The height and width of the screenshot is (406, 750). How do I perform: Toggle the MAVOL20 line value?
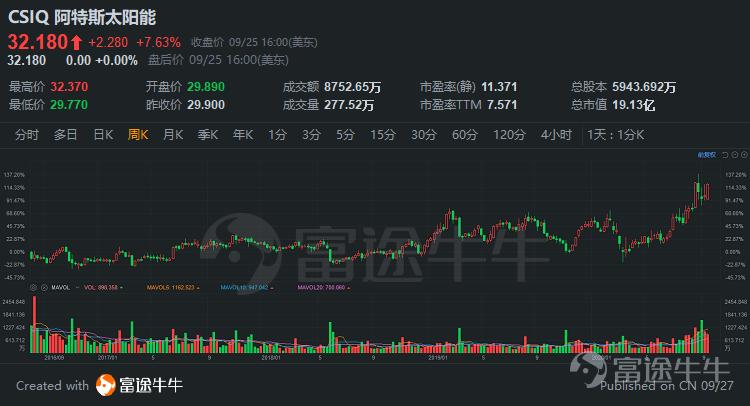point(322,288)
